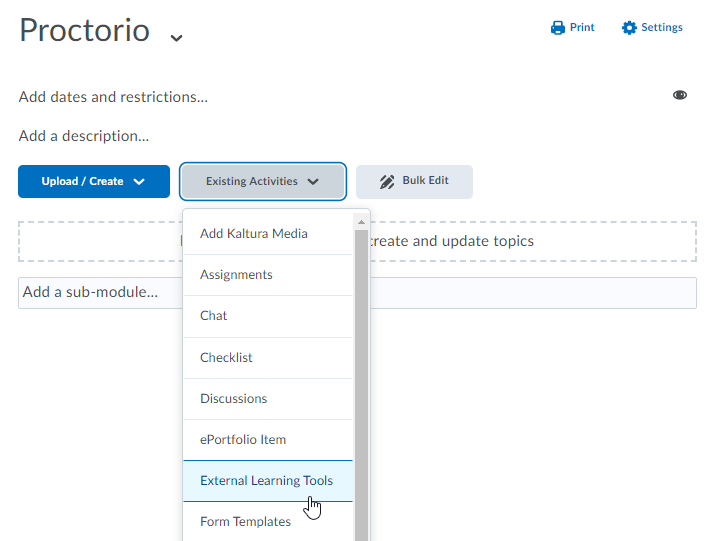709x541 pixels.
Task: Toggle the module visibility eye icon
Action: pyautogui.click(x=680, y=95)
